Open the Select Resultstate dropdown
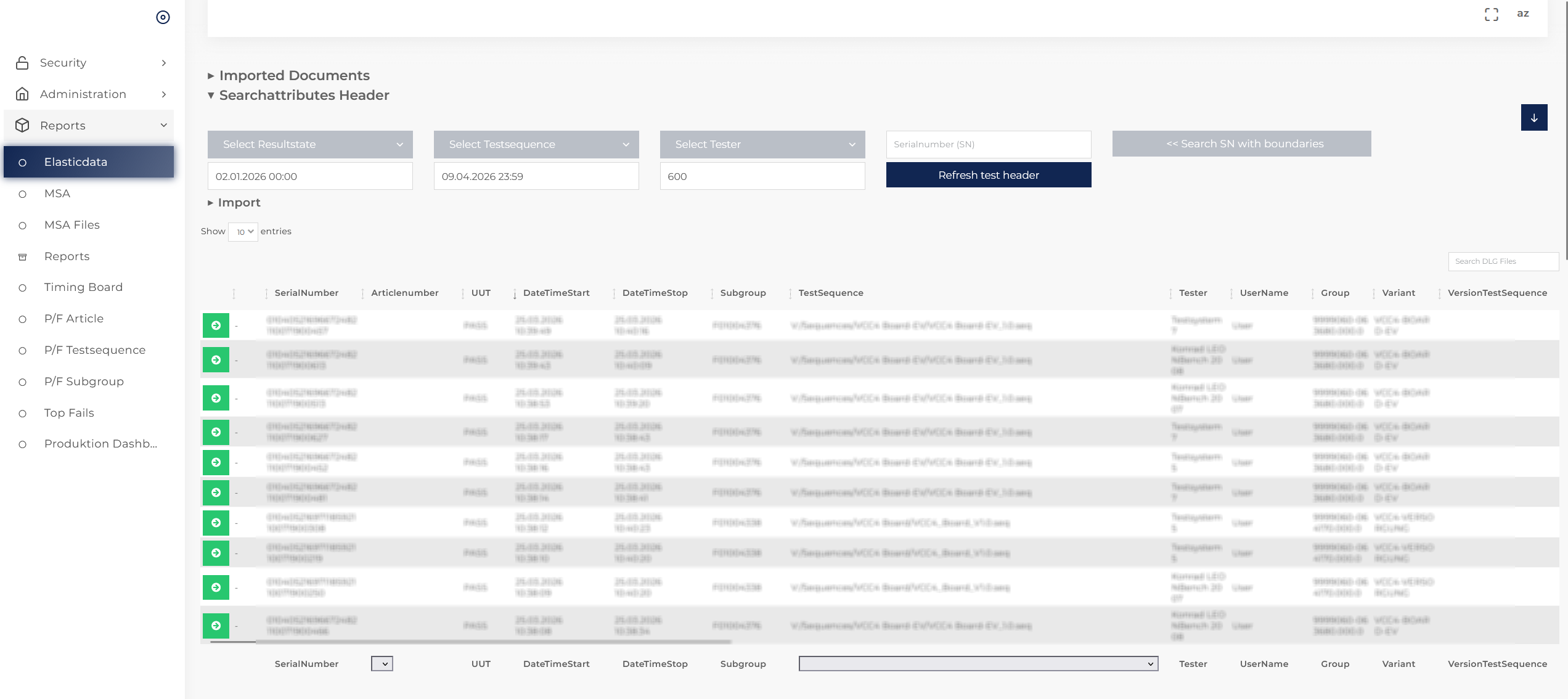Image resolution: width=1568 pixels, height=699 pixels. [310, 144]
